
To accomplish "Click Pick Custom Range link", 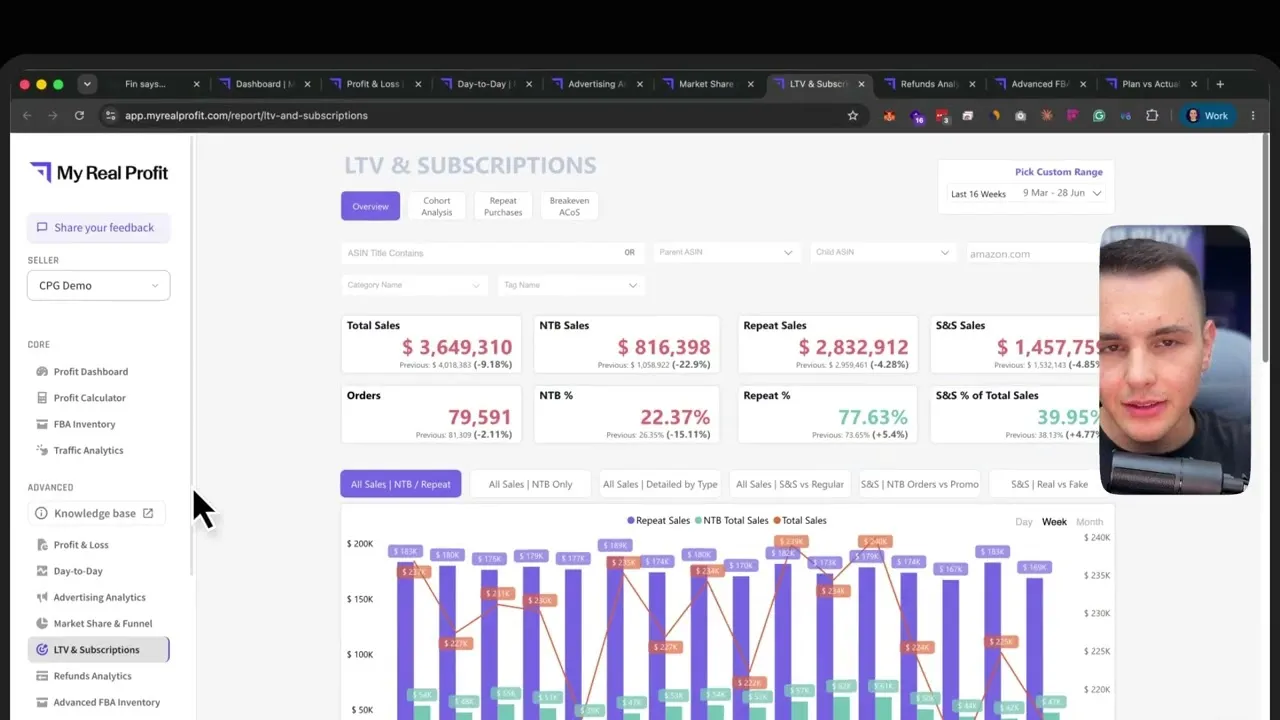I will [1058, 172].
